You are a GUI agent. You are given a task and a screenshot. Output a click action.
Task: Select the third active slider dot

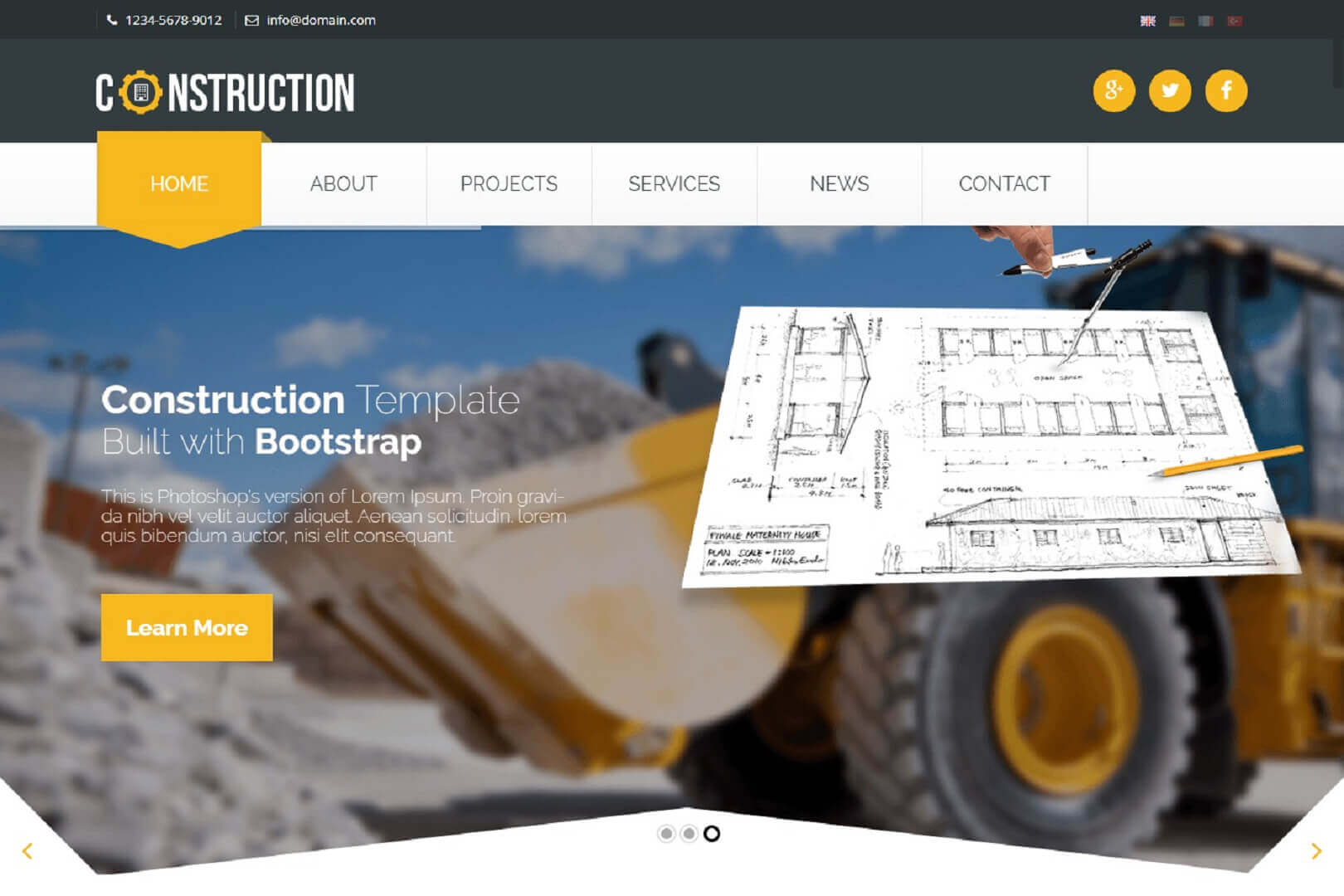[712, 833]
